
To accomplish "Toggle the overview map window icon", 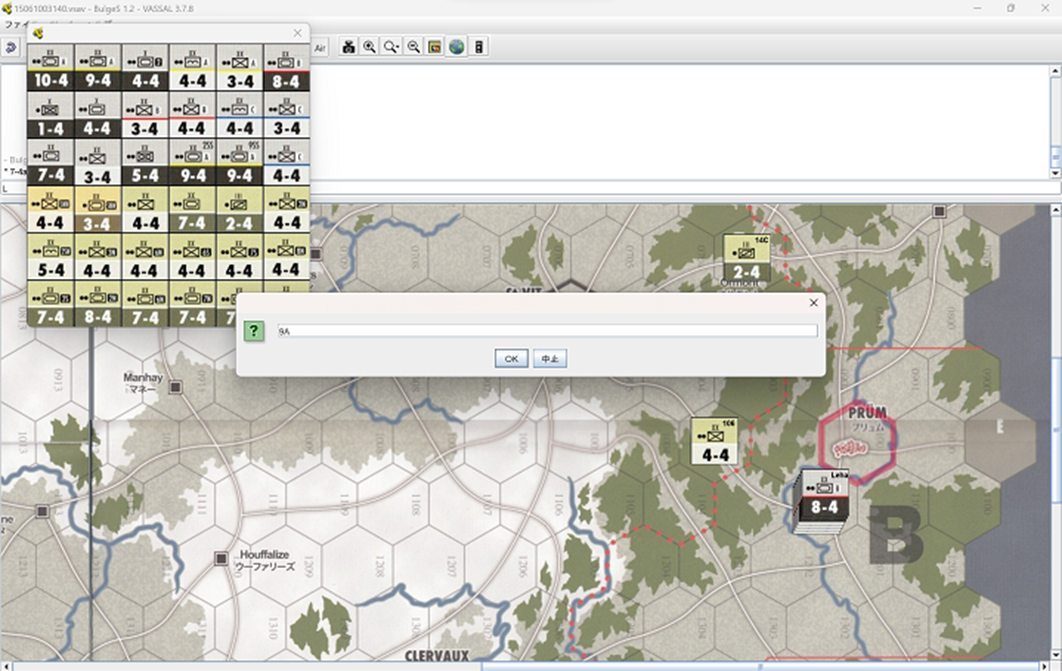I will pos(435,47).
